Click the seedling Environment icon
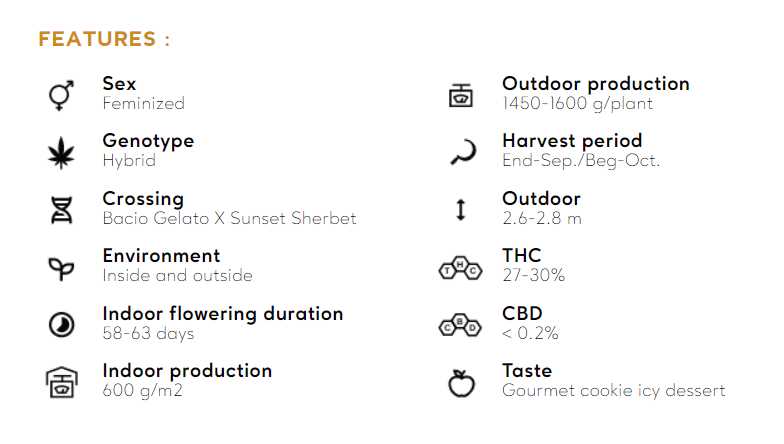The height and width of the screenshot is (444, 784). (61, 267)
